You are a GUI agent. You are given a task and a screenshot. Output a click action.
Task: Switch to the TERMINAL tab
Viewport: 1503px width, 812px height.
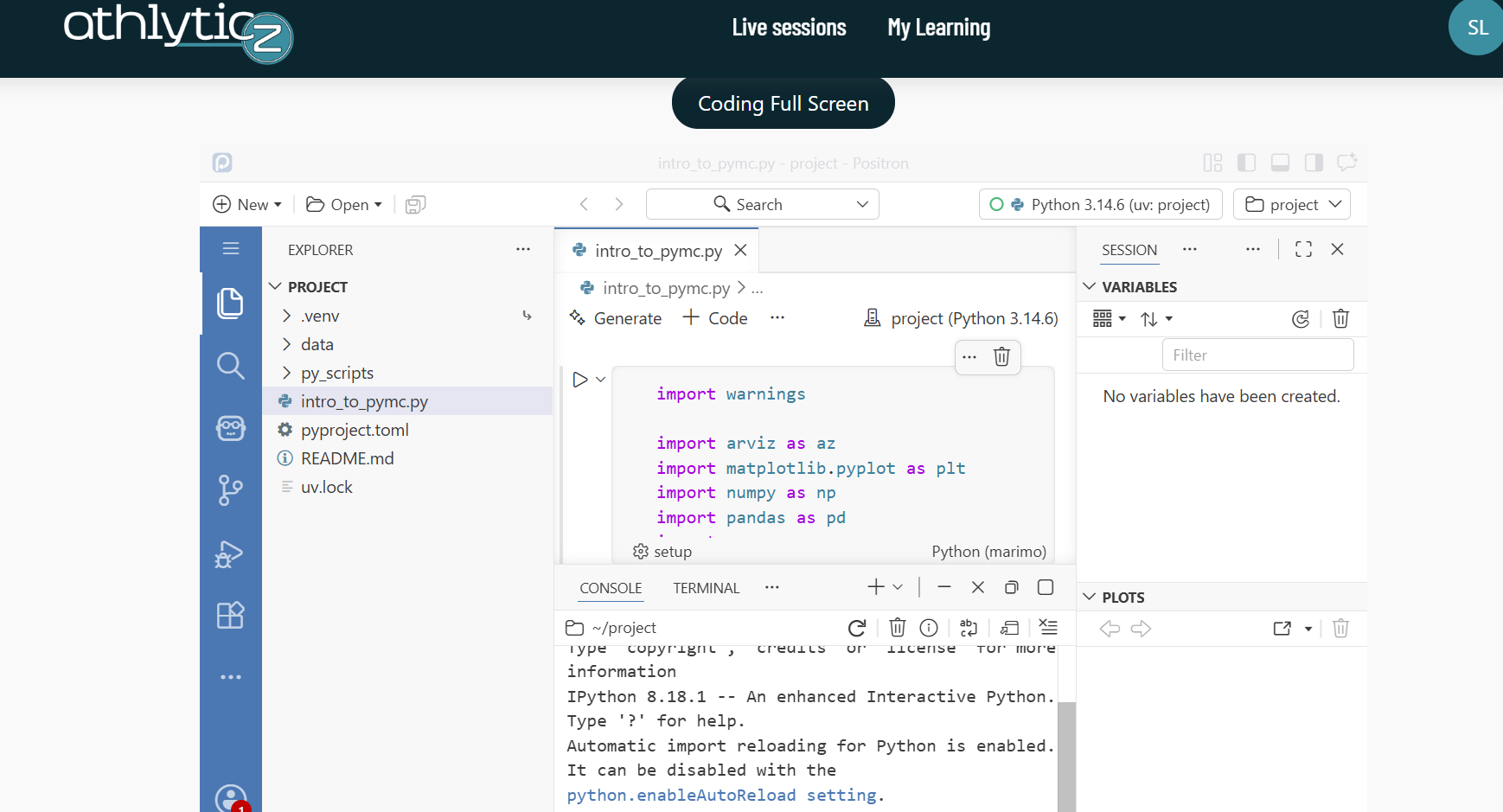coord(707,588)
